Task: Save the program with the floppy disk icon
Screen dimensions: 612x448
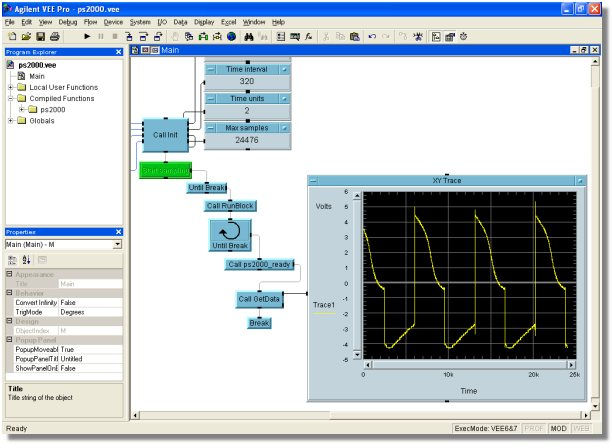Action: click(x=40, y=37)
